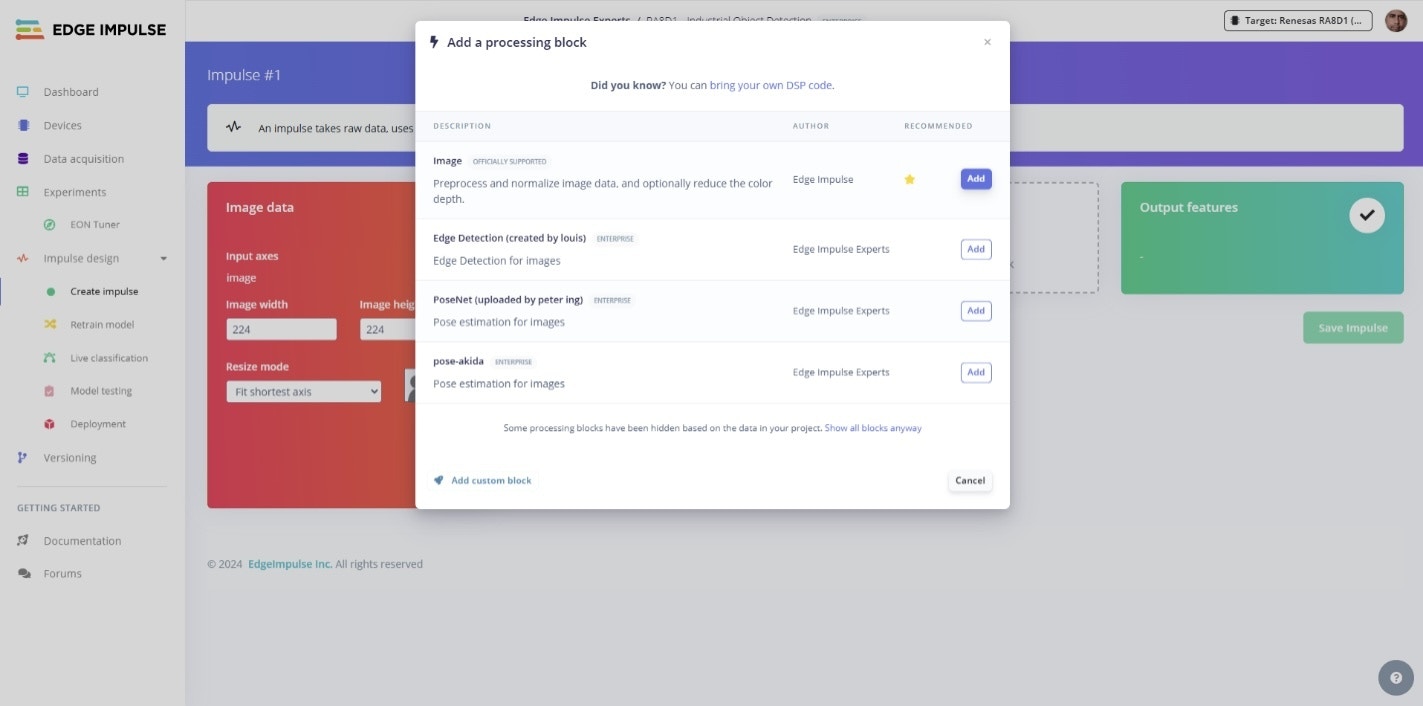
Task: Click the Output features checkmark icon
Action: (x=1367, y=215)
